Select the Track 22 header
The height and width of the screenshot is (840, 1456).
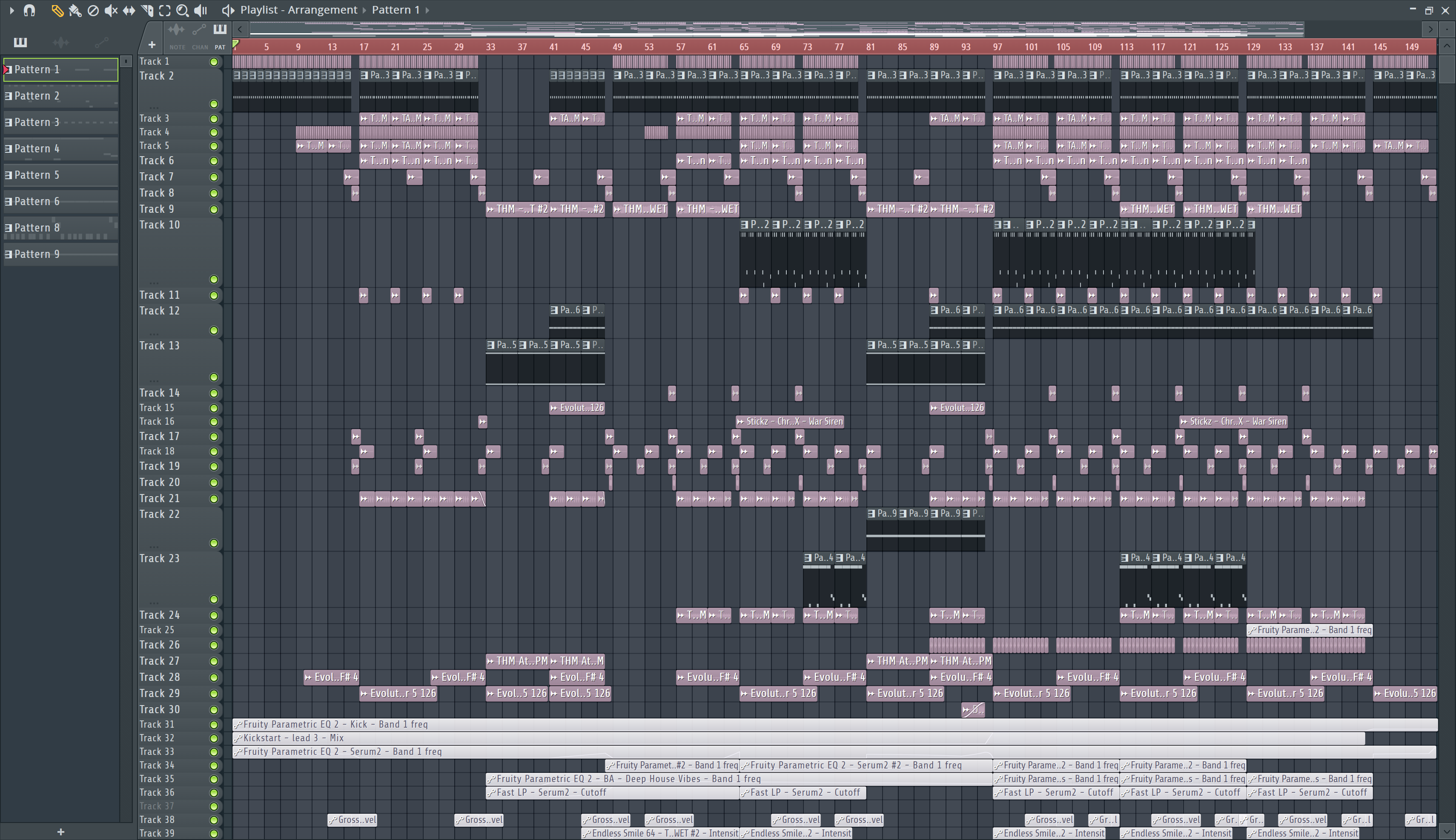click(x=180, y=529)
